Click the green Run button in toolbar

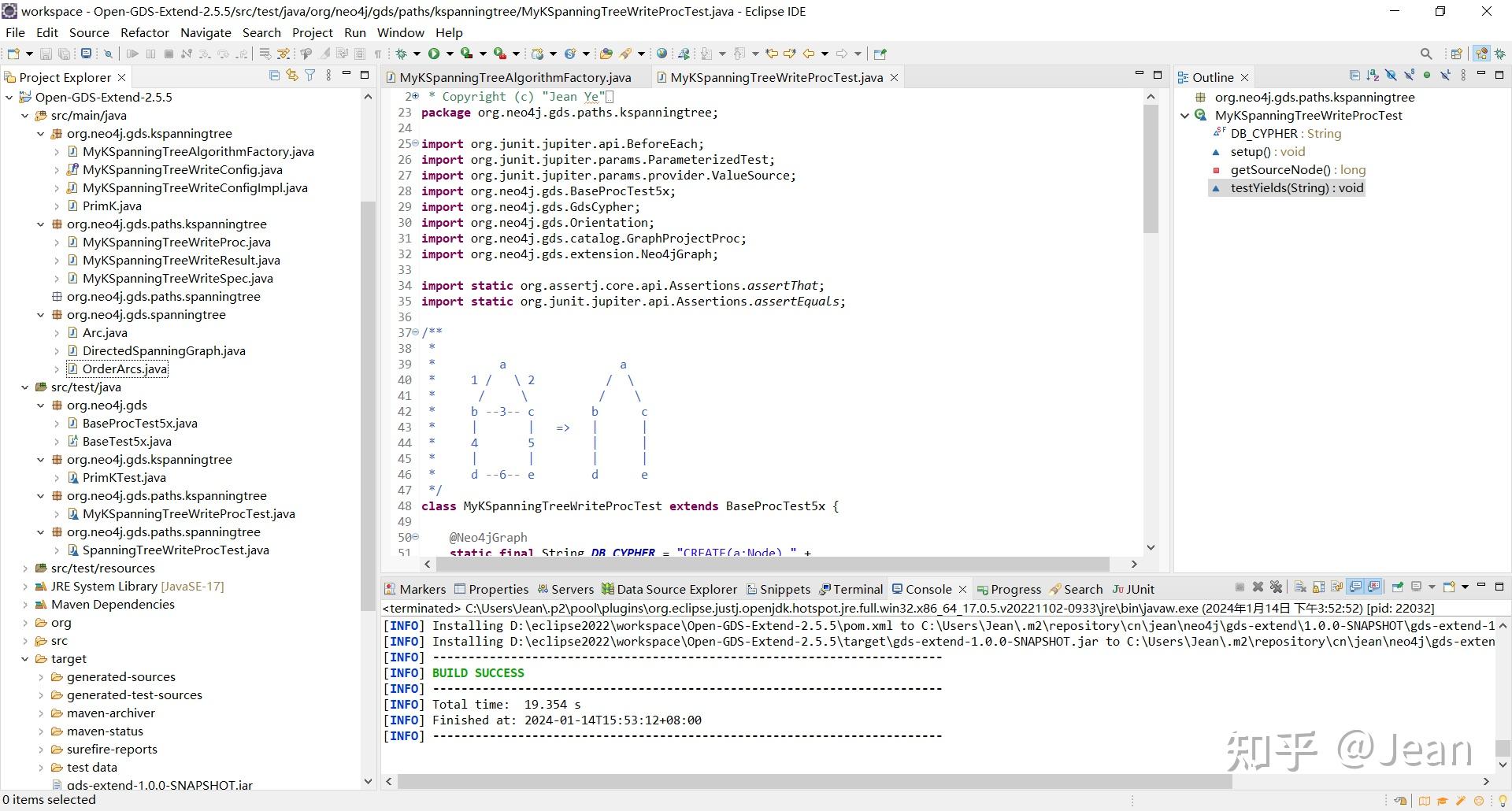click(x=433, y=54)
